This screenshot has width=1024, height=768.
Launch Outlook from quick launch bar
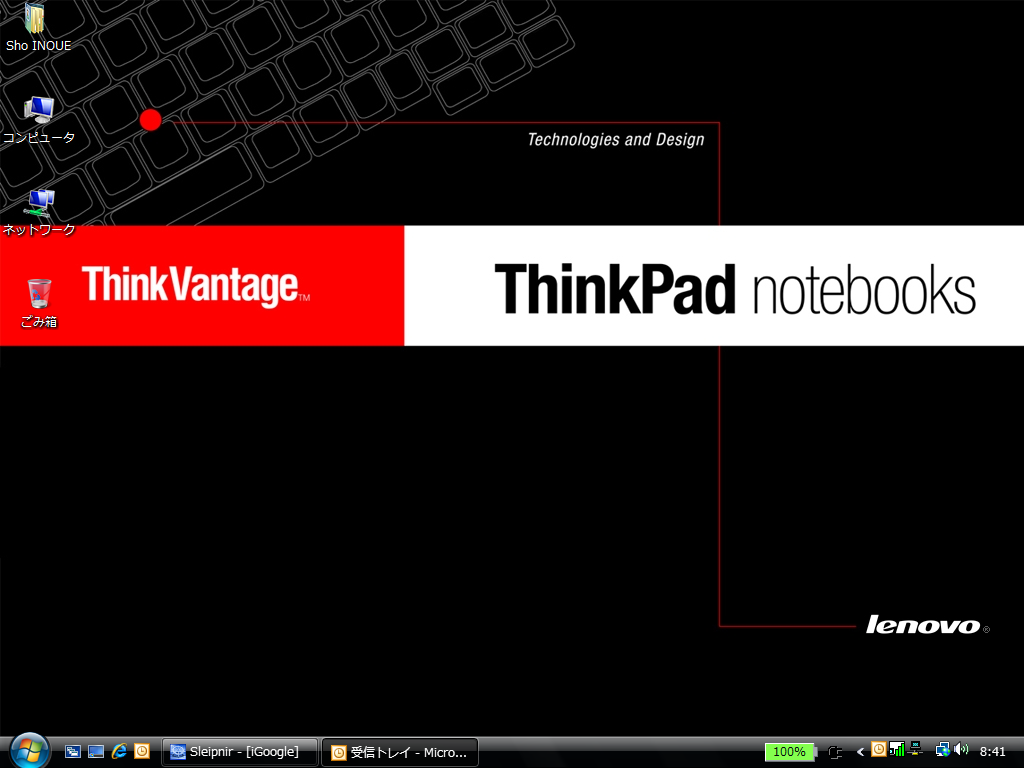142,752
